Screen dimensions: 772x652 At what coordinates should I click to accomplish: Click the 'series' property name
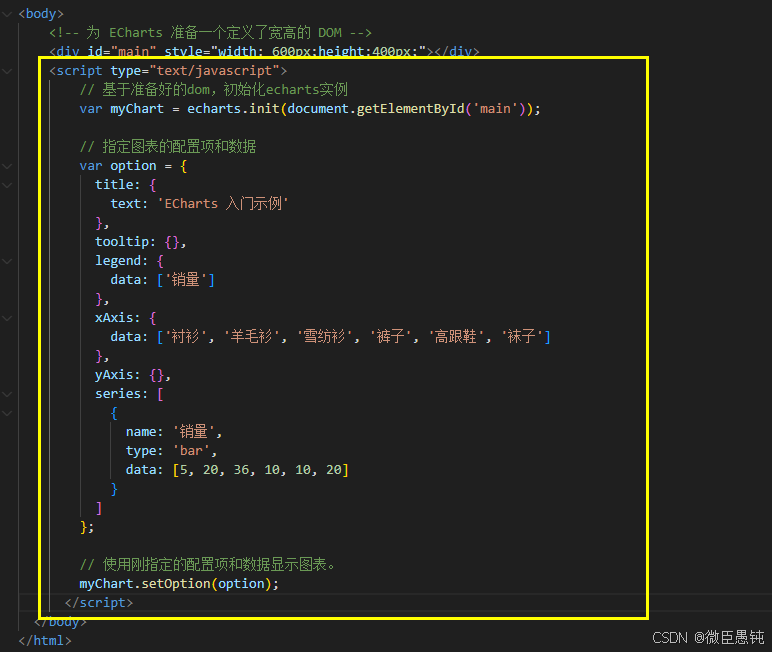(x=118, y=394)
